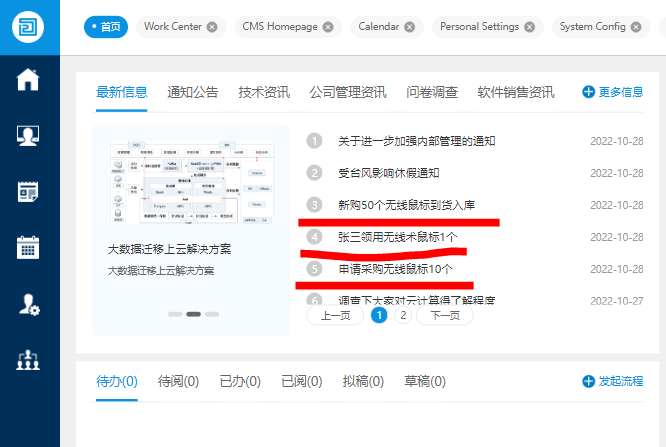This screenshot has height=447, width=666.
Task: Switch to the Work Center tab
Action: (172, 27)
